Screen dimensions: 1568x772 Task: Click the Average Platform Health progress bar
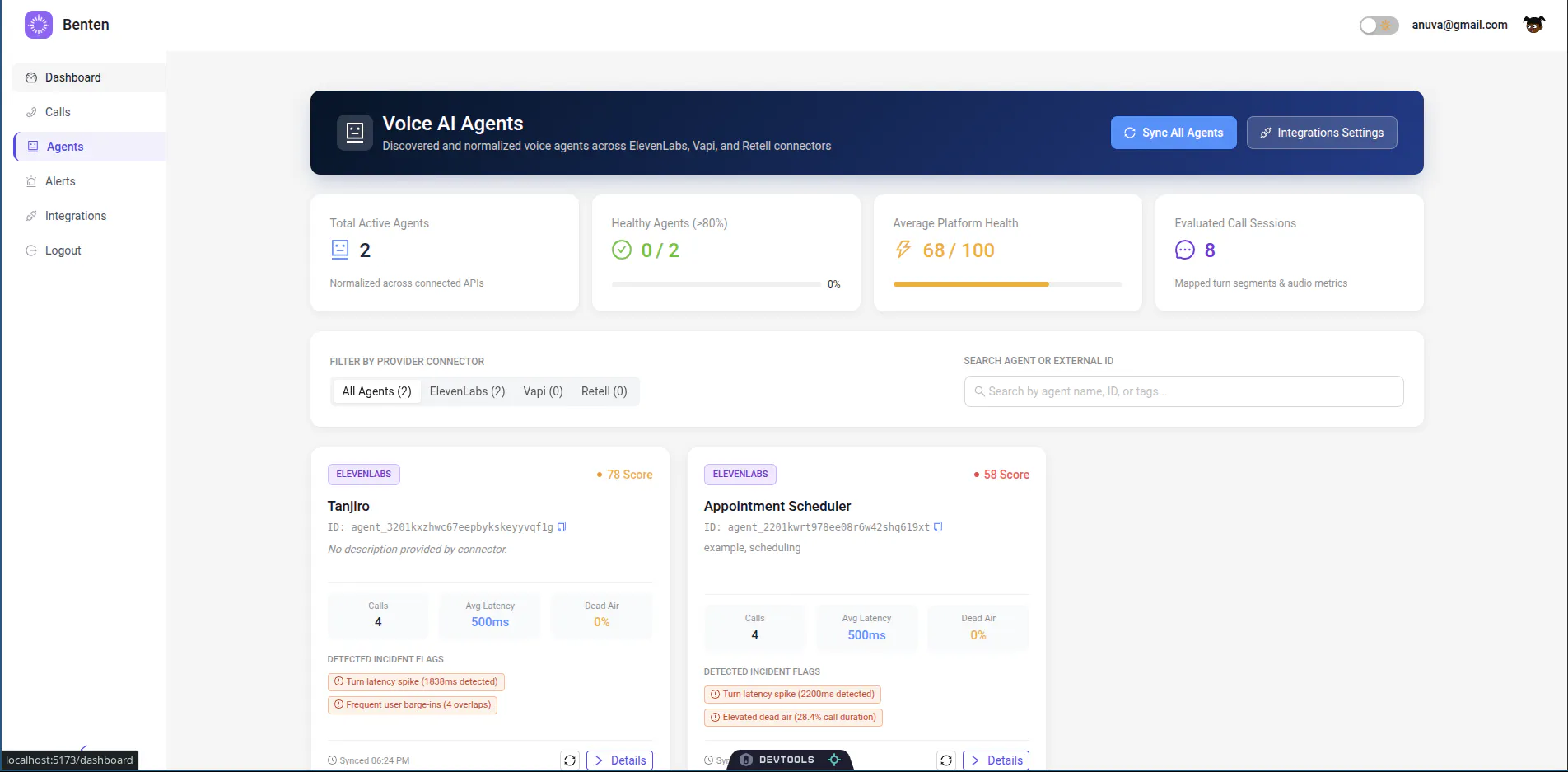(1007, 284)
